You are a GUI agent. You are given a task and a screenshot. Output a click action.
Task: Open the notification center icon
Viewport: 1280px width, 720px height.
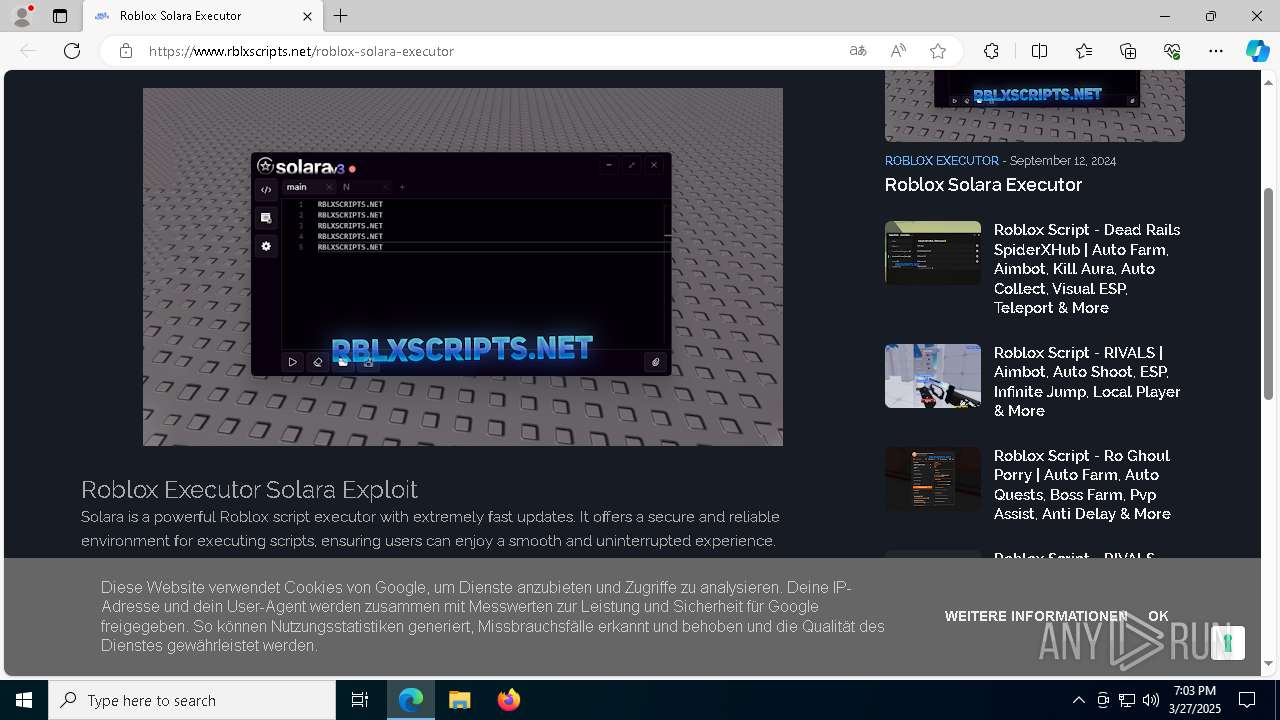coord(1247,700)
